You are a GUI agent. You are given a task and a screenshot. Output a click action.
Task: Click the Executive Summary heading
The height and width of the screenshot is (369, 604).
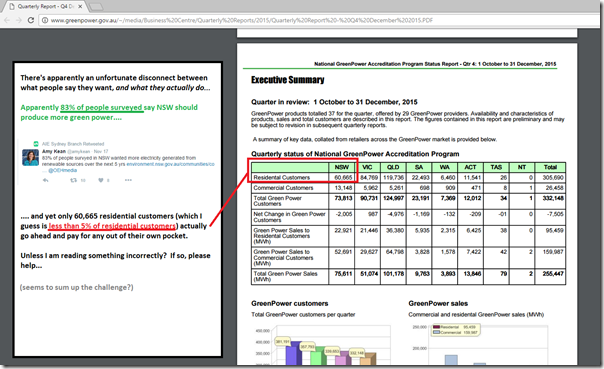(x=288, y=80)
